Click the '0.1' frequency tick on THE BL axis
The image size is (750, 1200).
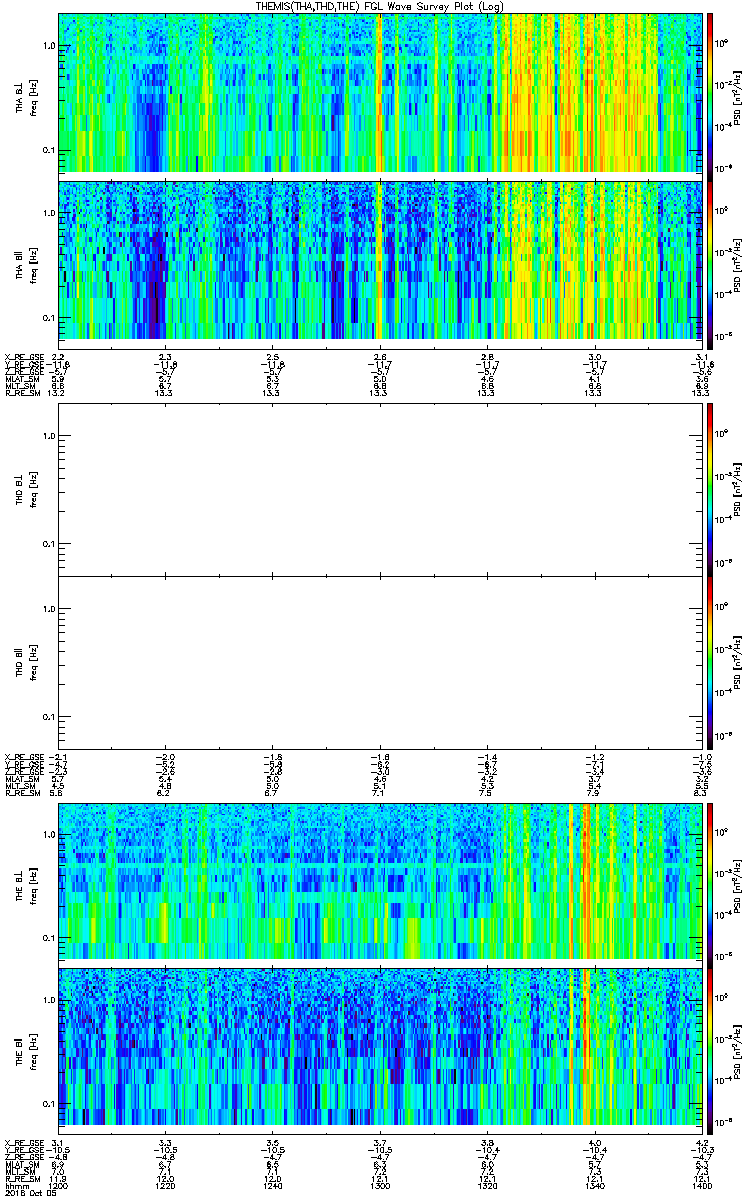click(49, 938)
